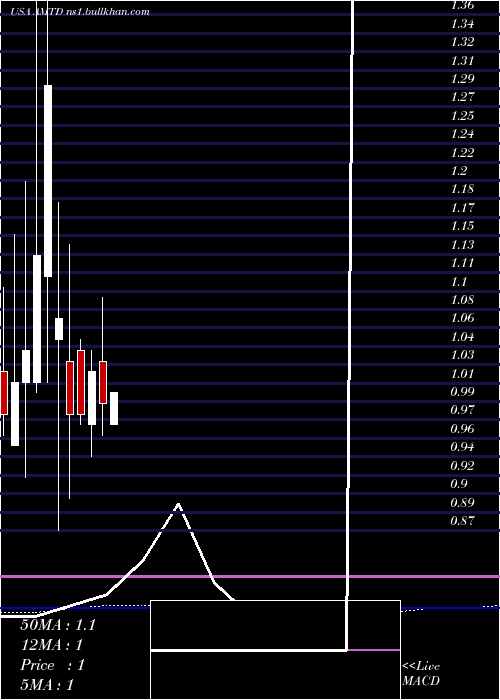Click the last white candlestick near 0.97

[x=114, y=408]
